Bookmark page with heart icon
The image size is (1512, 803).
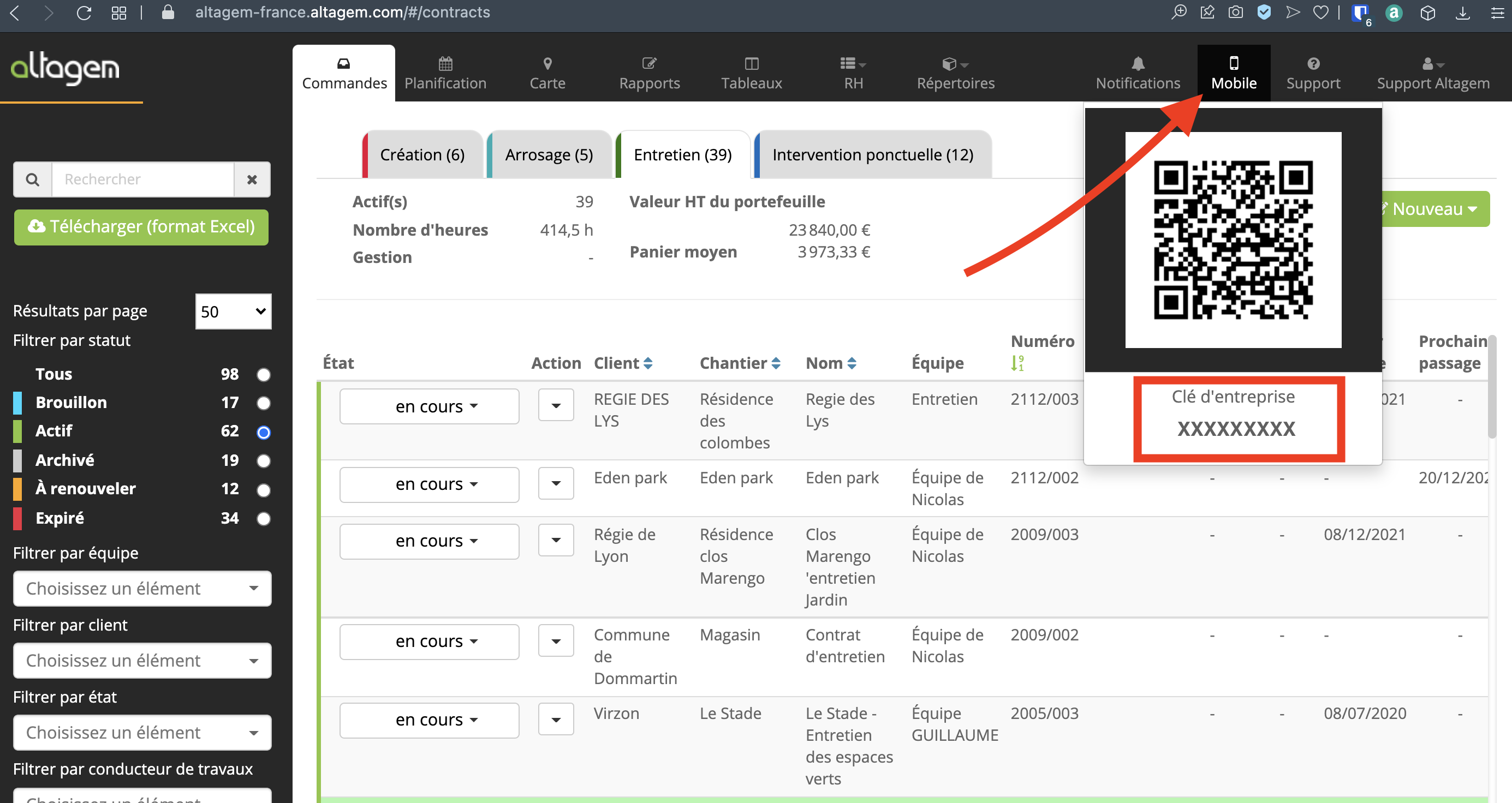[x=1320, y=13]
